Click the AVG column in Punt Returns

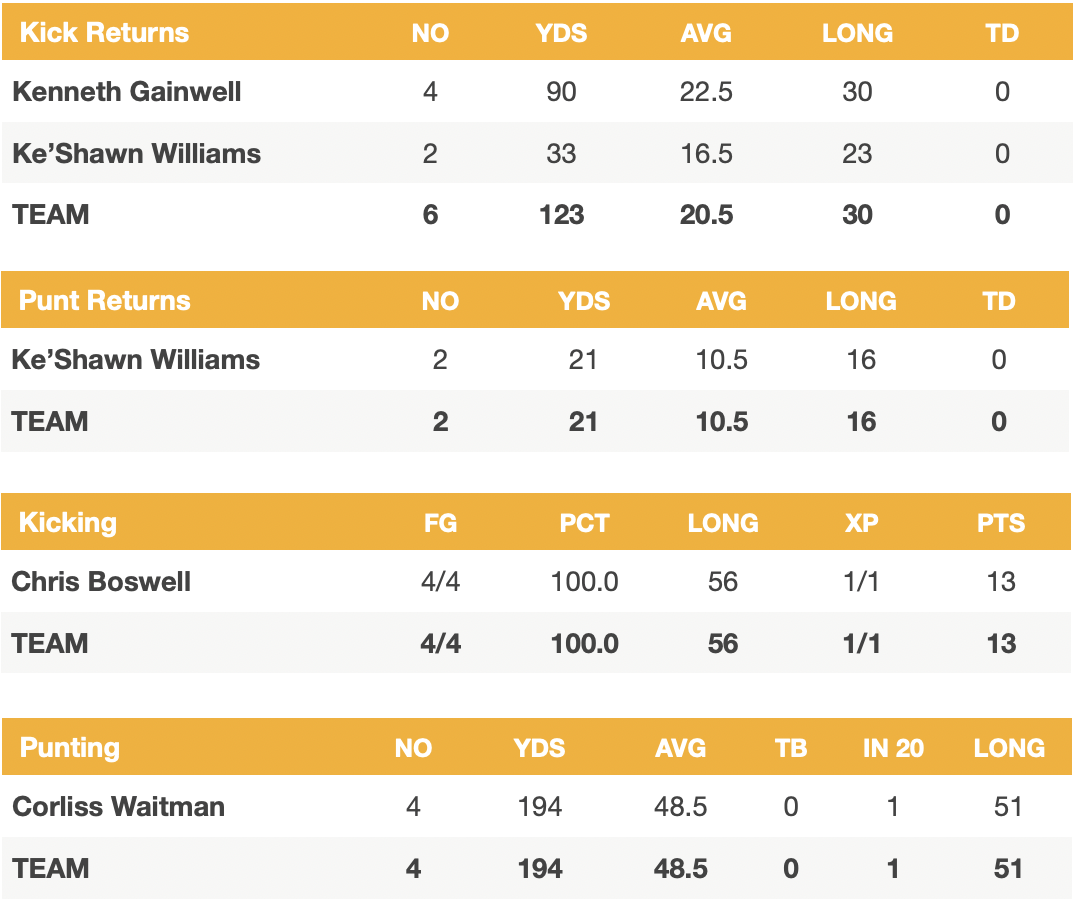721,301
